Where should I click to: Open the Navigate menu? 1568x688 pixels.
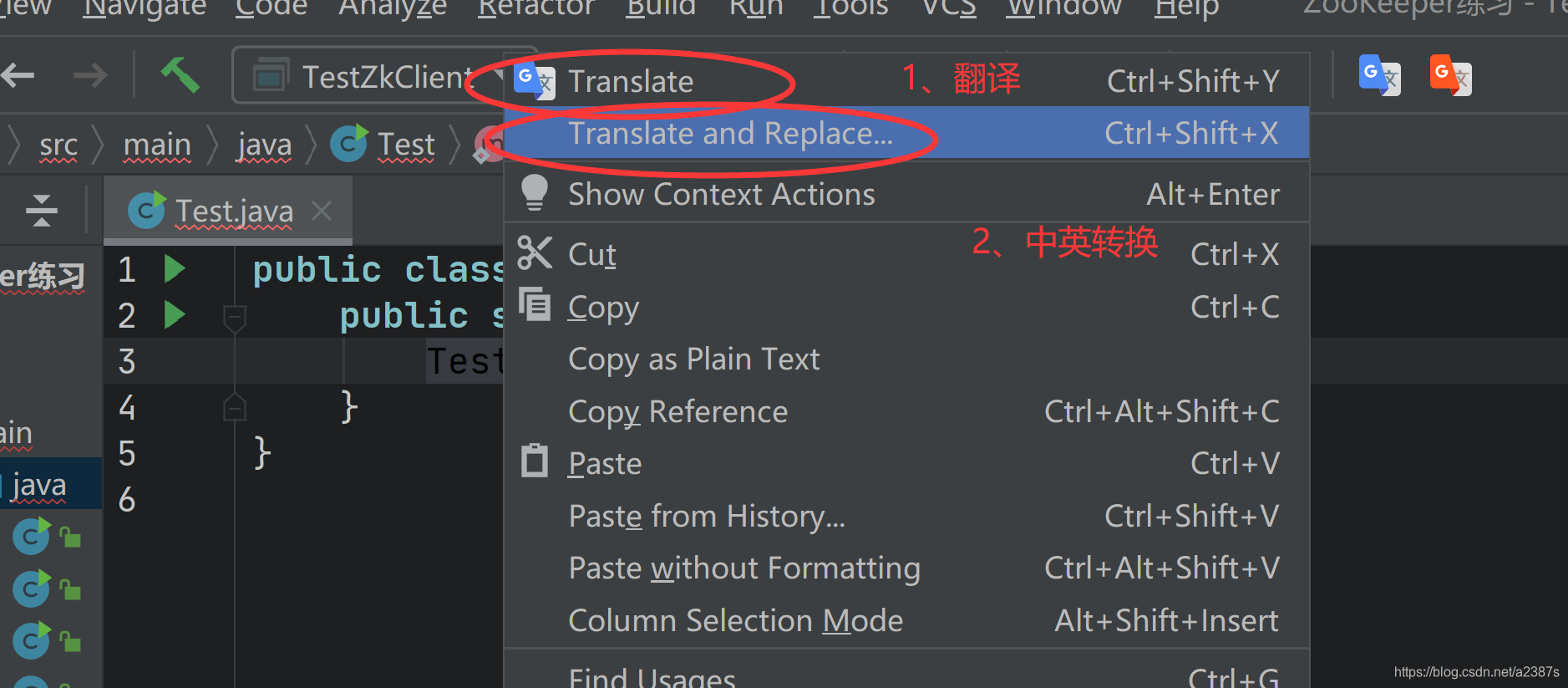pos(145,8)
